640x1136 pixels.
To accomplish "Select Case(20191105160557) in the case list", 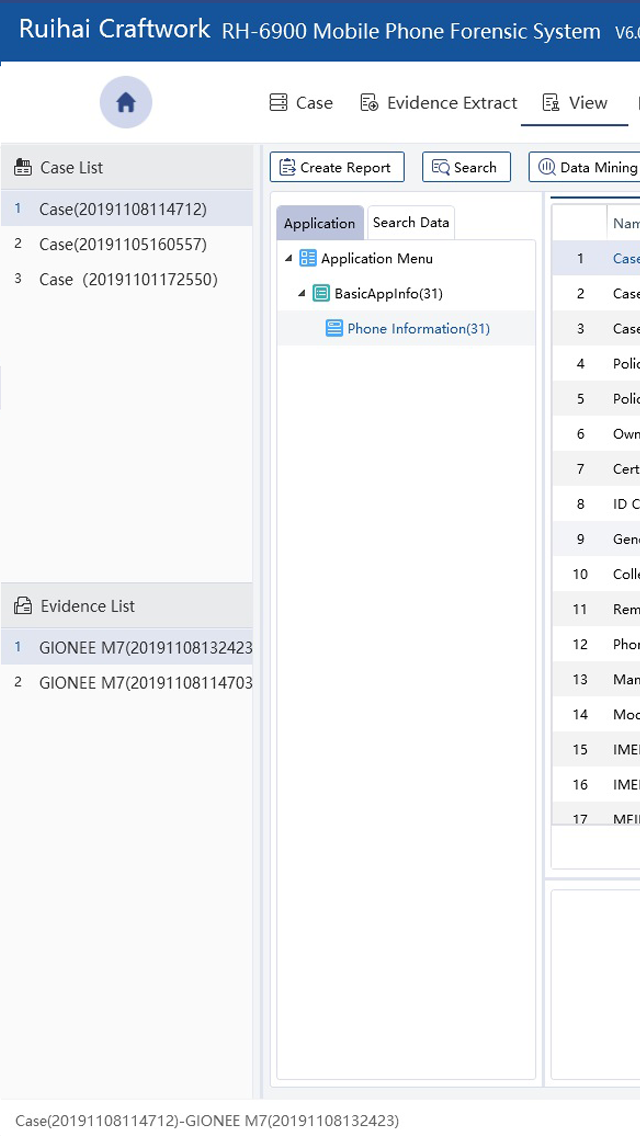I will coord(122,244).
